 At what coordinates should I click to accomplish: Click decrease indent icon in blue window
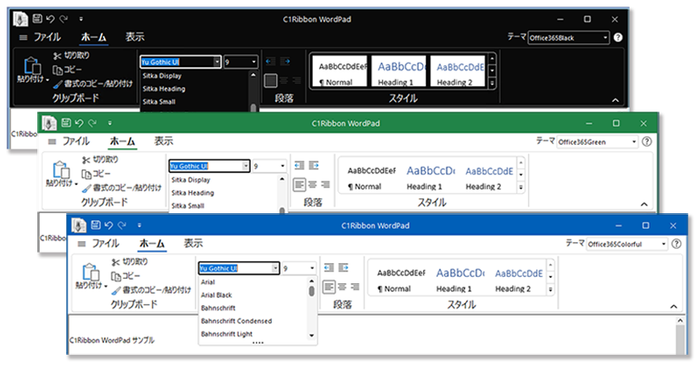(x=329, y=267)
